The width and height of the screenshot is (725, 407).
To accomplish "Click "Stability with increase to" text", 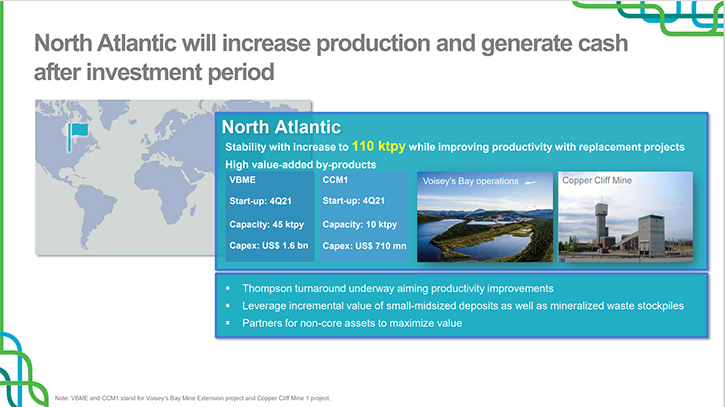I will click(287, 147).
